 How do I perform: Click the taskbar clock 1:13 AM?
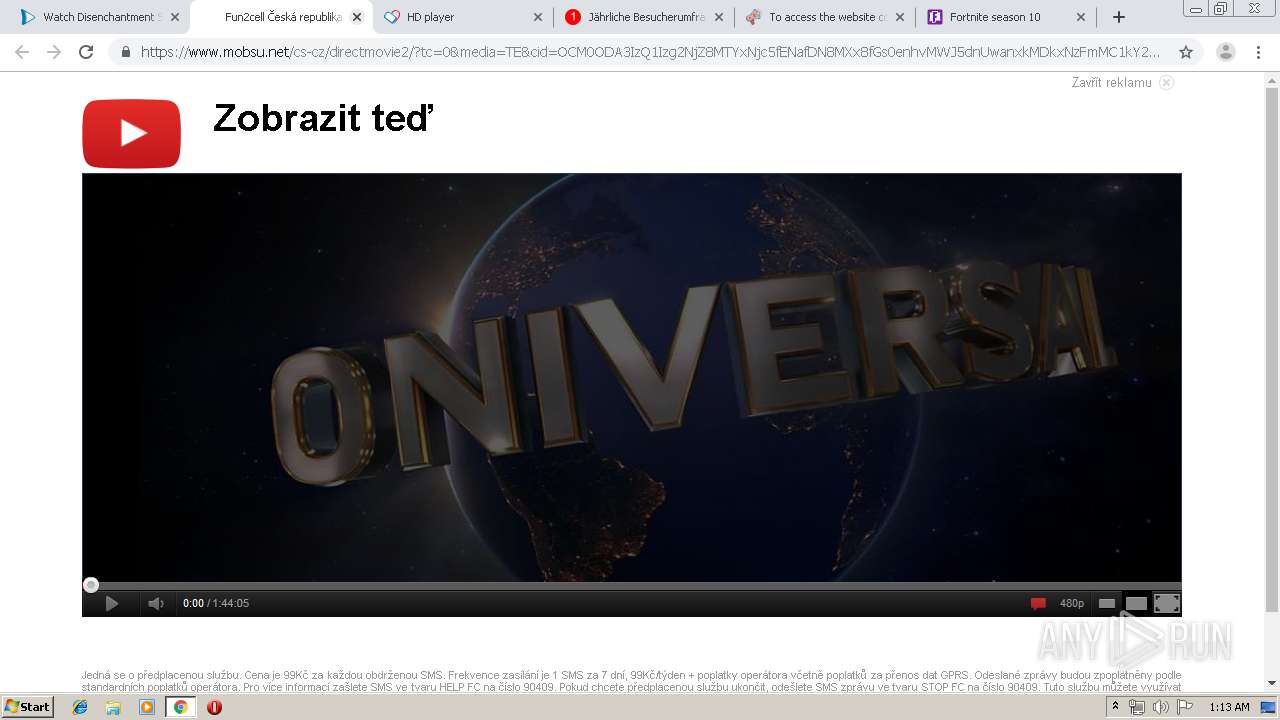tap(1229, 707)
